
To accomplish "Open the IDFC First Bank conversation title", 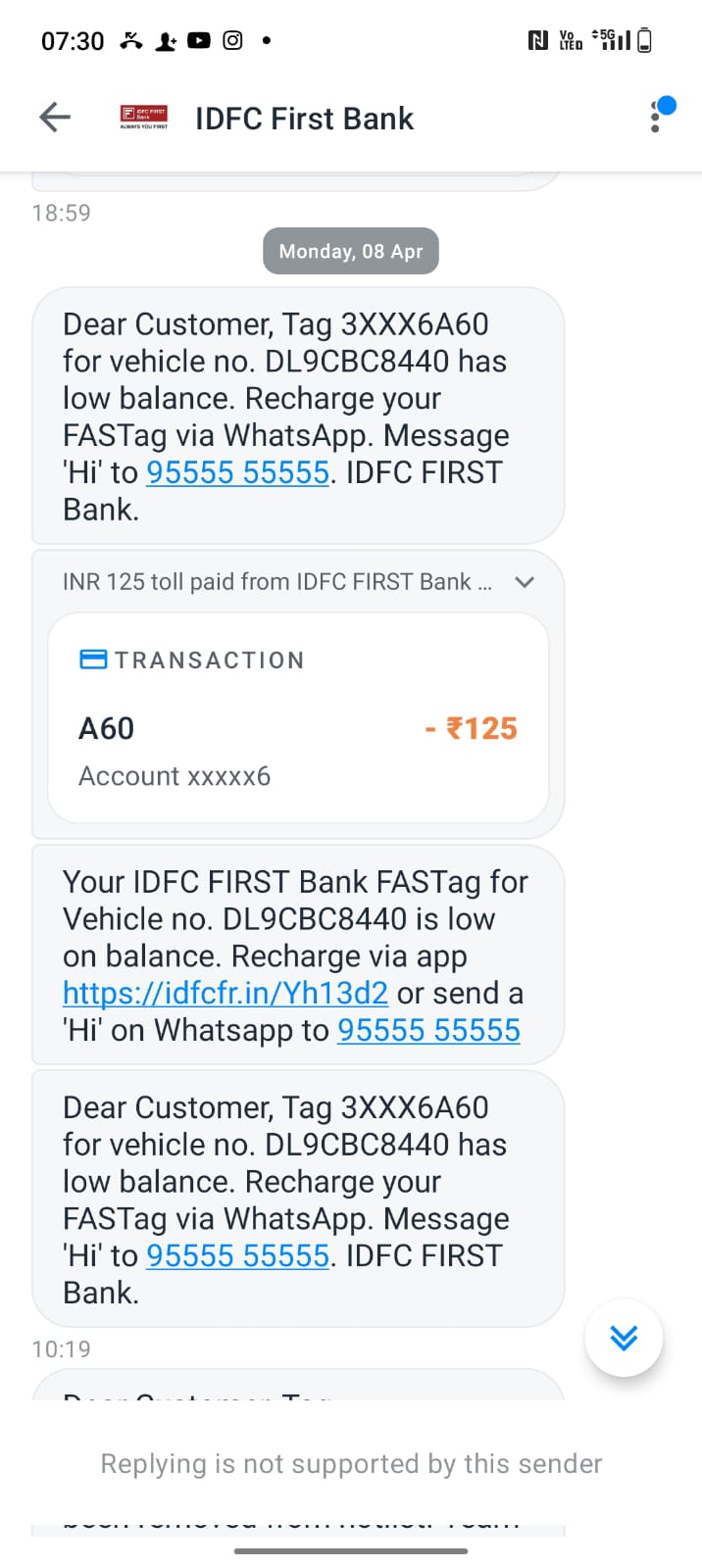I will coord(304,119).
